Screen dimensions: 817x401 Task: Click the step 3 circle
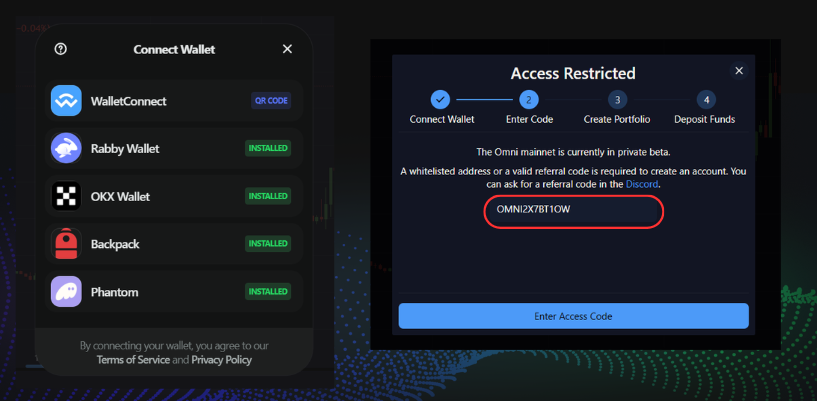(x=617, y=99)
